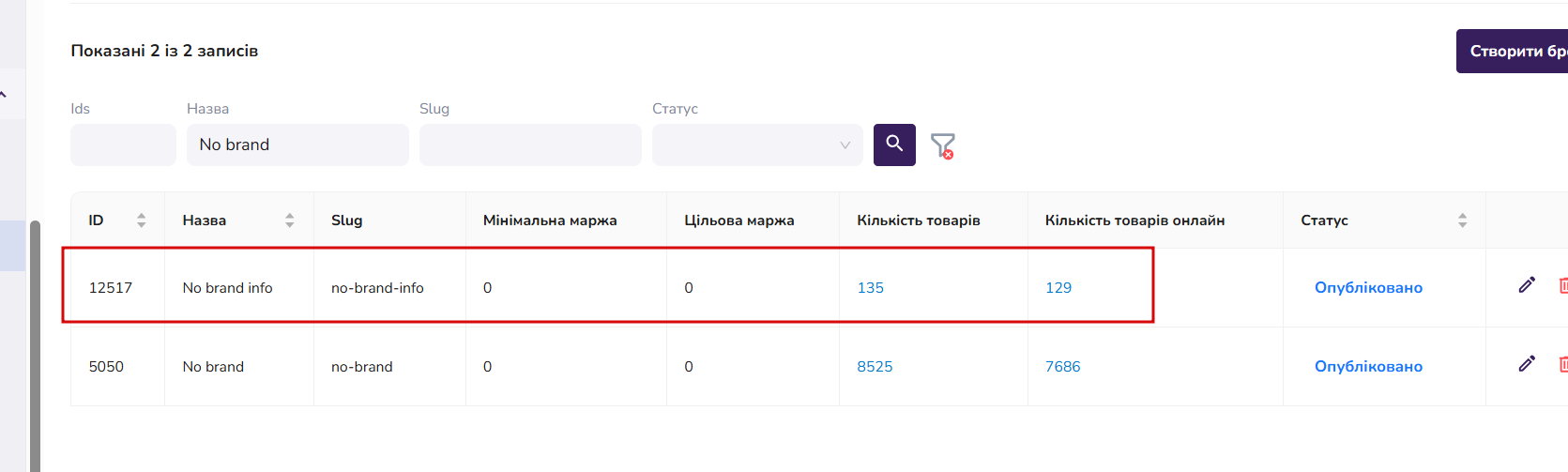Click Опубліковано status of No brand info

(x=1368, y=288)
